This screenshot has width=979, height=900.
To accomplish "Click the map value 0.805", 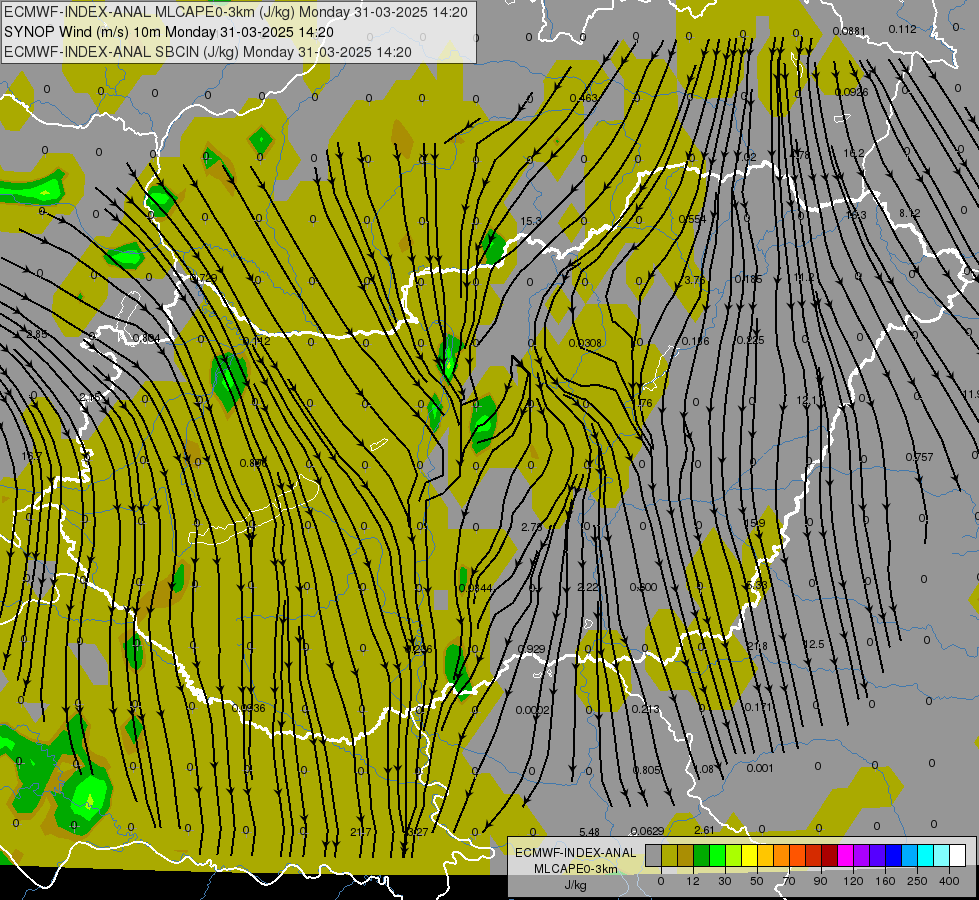I will 647,770.
